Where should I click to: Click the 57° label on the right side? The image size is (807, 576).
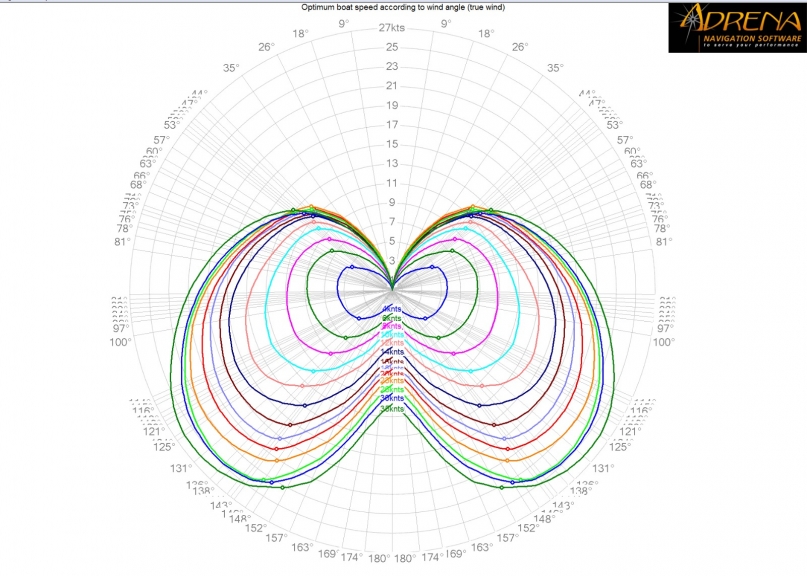[x=625, y=140]
